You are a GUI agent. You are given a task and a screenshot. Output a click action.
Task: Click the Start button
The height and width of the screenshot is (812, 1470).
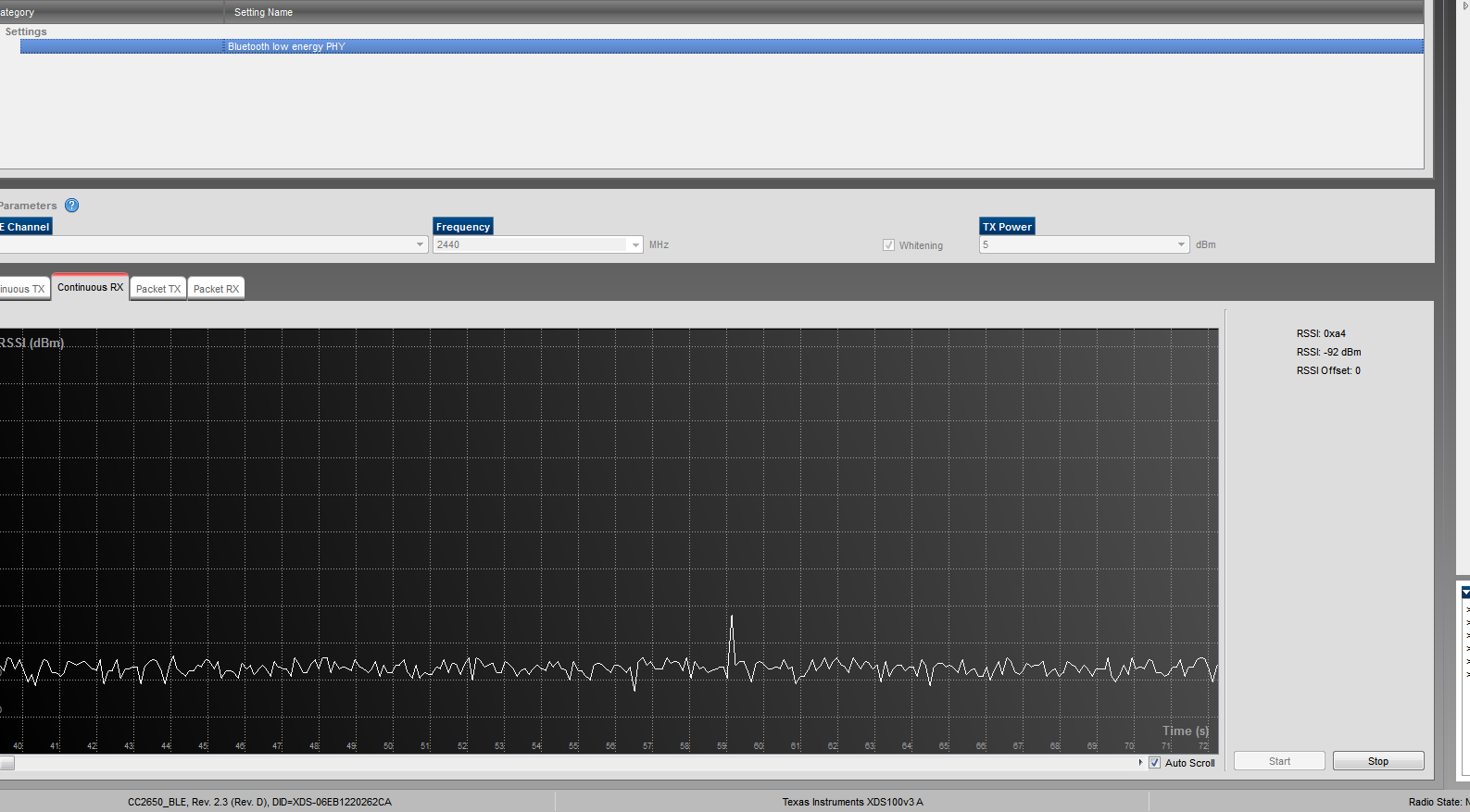(x=1279, y=761)
